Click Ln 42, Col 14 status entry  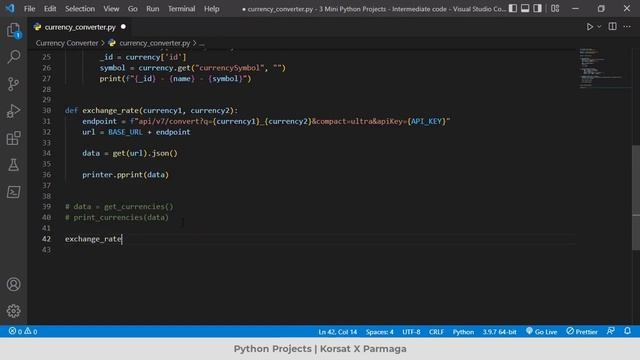click(338, 332)
